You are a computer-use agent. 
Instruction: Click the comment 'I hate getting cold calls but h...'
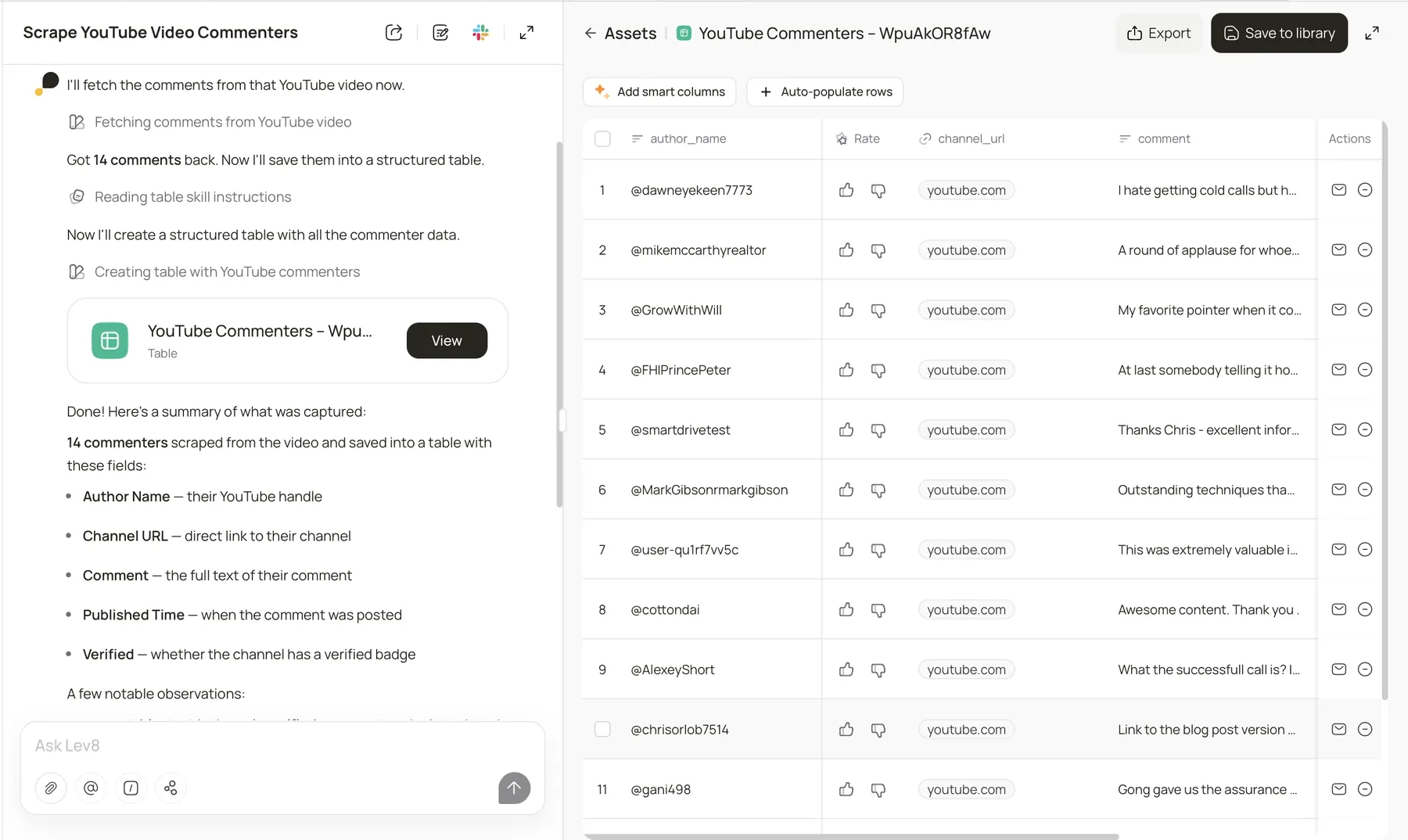(x=1207, y=190)
